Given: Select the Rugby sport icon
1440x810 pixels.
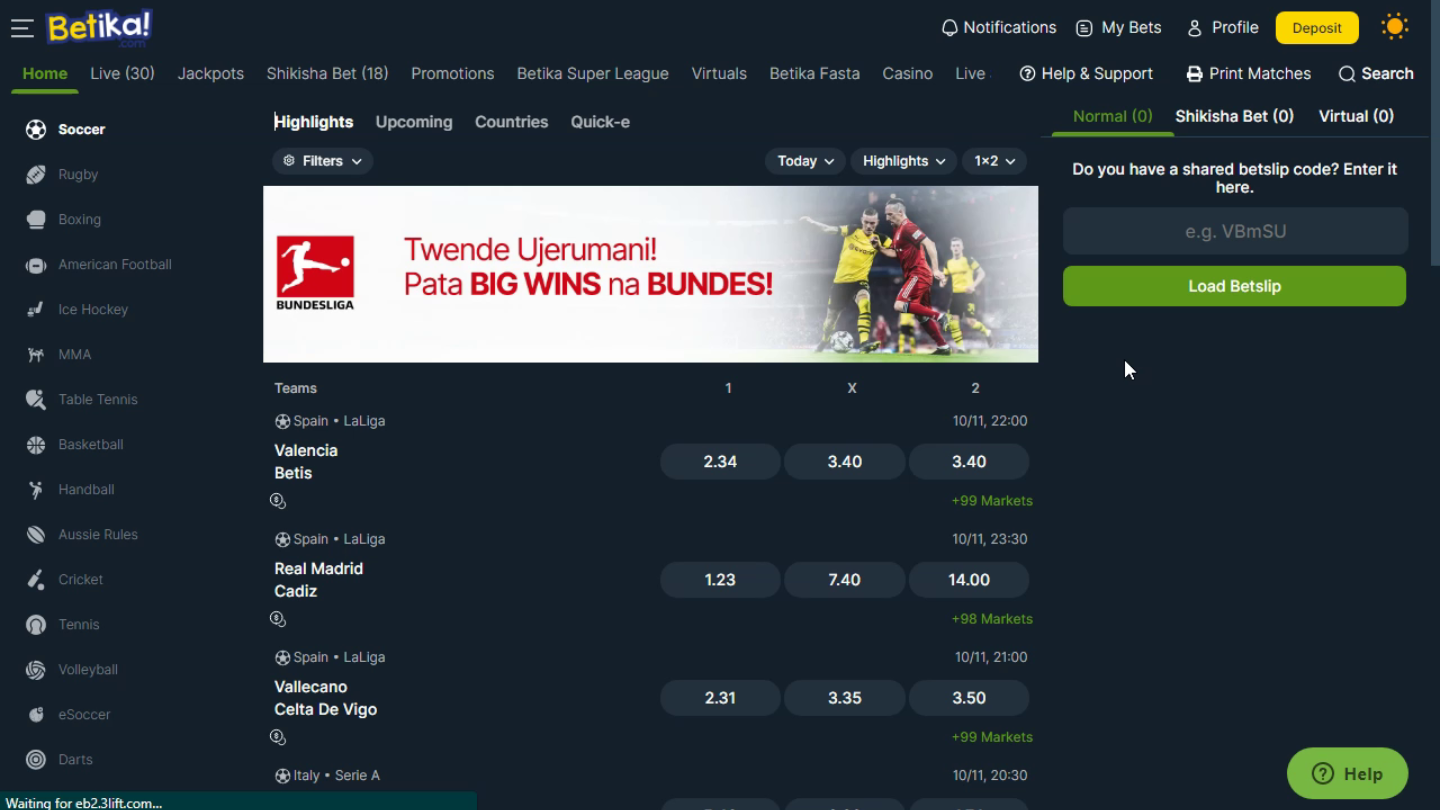Looking at the screenshot, I should [36, 174].
